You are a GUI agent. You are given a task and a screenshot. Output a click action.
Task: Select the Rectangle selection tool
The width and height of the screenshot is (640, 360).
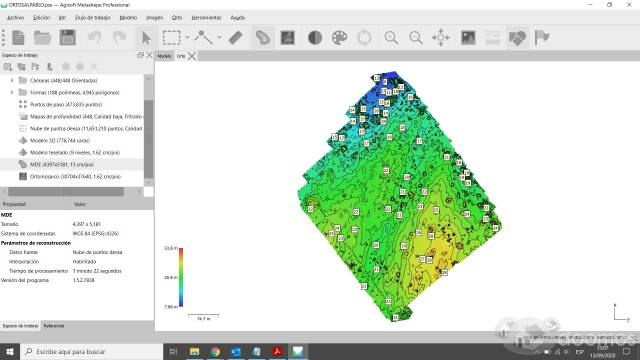(x=171, y=38)
